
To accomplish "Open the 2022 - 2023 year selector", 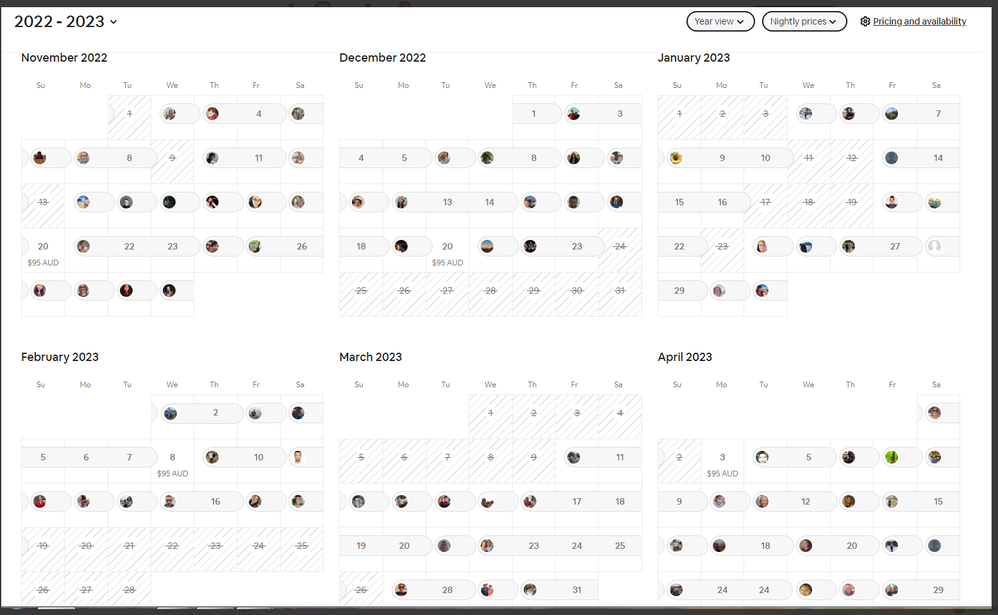I will click(66, 21).
